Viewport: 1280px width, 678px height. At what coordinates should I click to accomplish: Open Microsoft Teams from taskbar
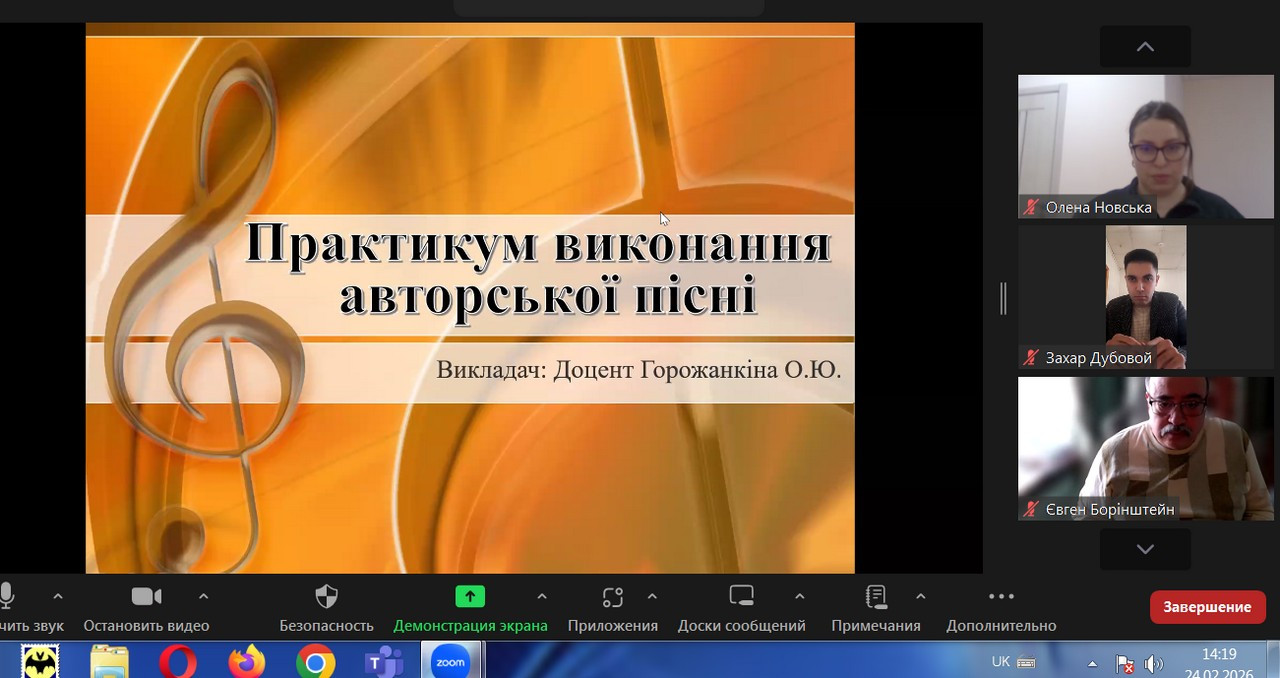[x=383, y=662]
